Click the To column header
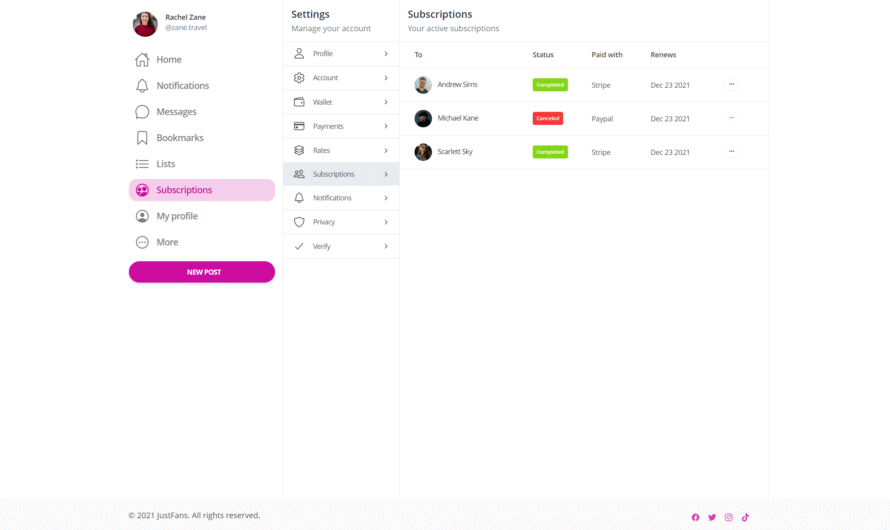The width and height of the screenshot is (890, 530). (418, 54)
